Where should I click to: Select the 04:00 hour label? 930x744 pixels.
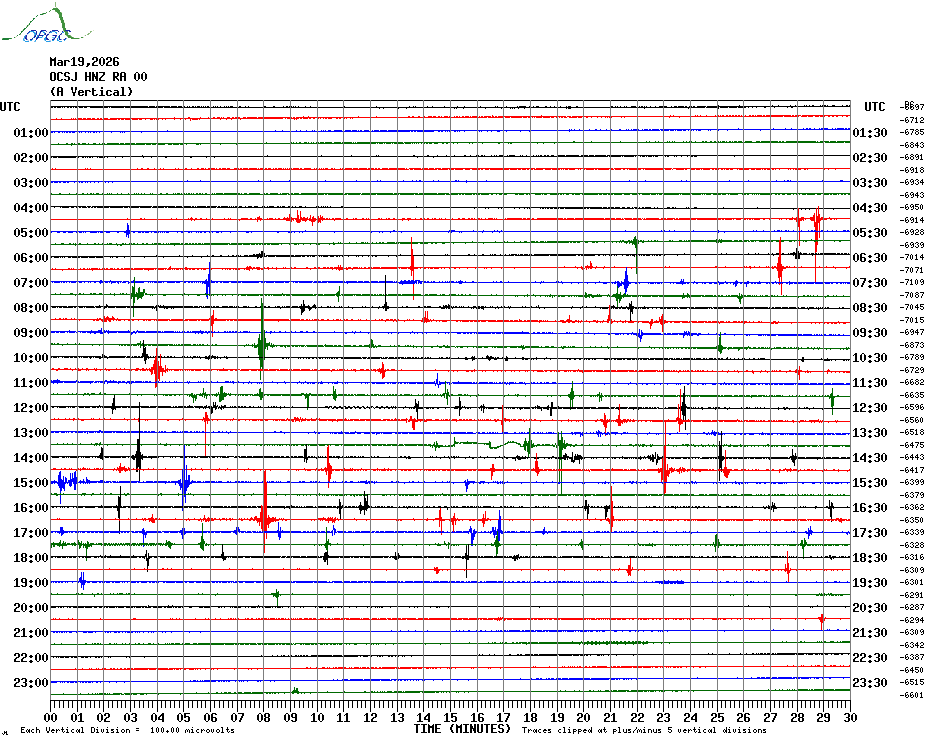coord(31,208)
